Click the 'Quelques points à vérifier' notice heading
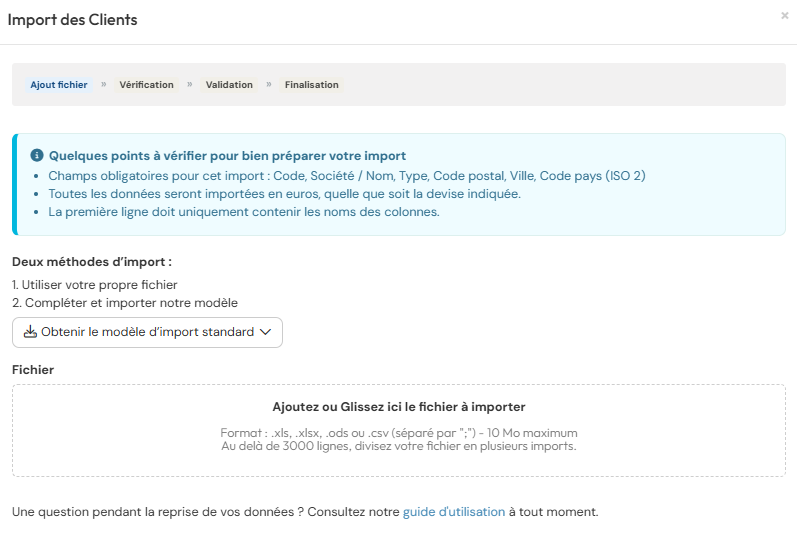This screenshot has height=552, width=797. 227,156
